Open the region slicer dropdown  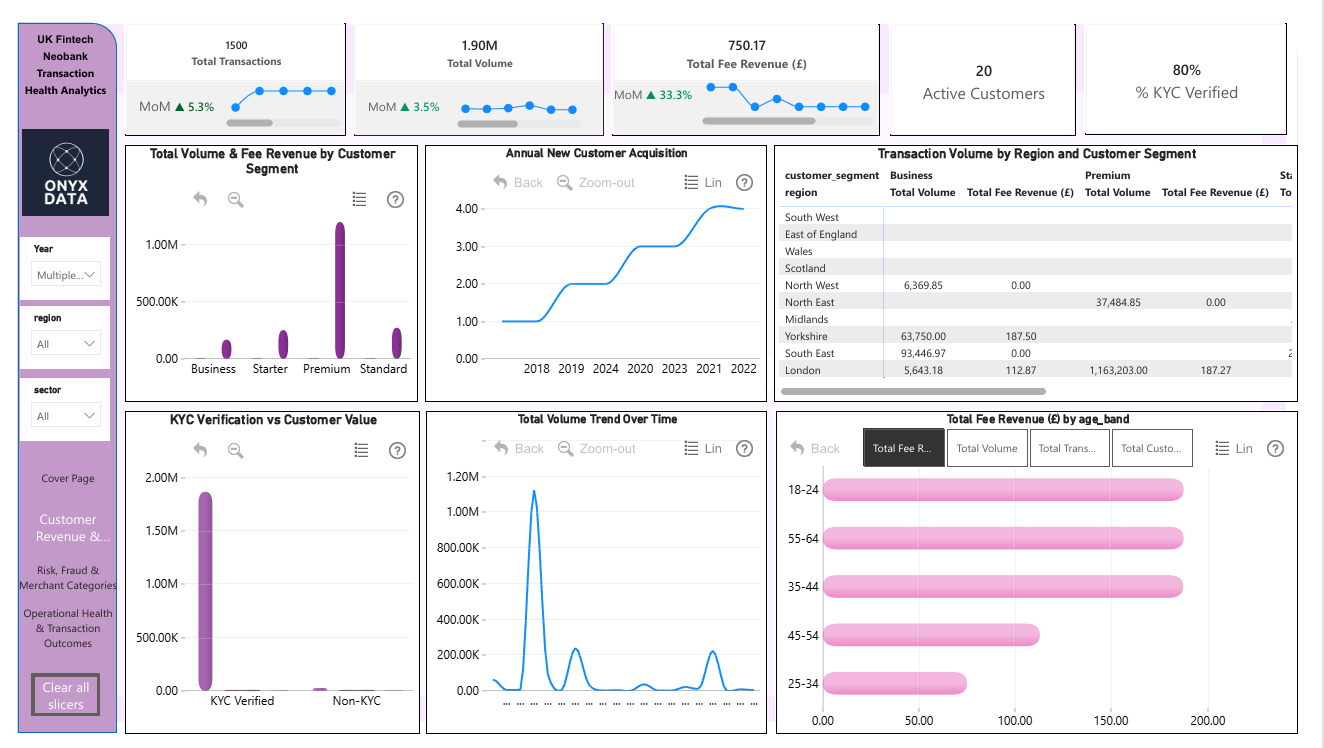click(x=65, y=344)
